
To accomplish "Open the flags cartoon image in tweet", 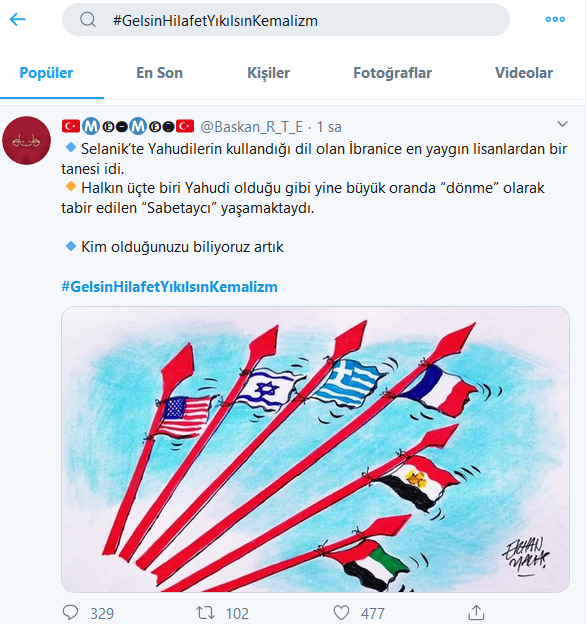I will (x=315, y=449).
